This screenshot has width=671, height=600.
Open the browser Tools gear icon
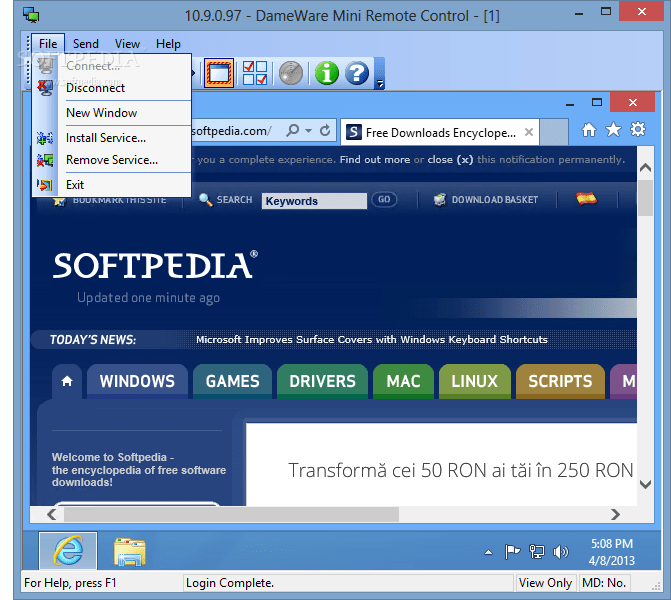pos(638,129)
